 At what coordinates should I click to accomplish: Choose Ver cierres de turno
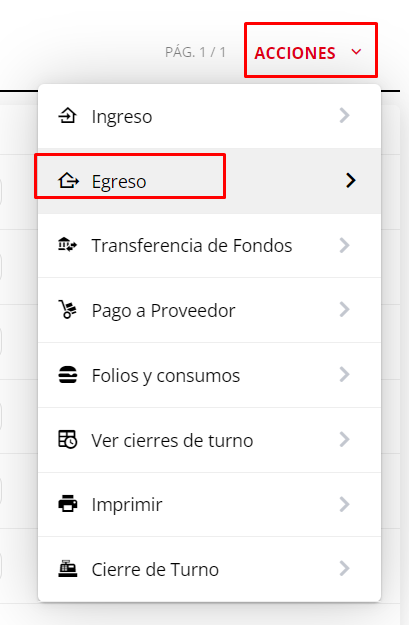(209, 440)
